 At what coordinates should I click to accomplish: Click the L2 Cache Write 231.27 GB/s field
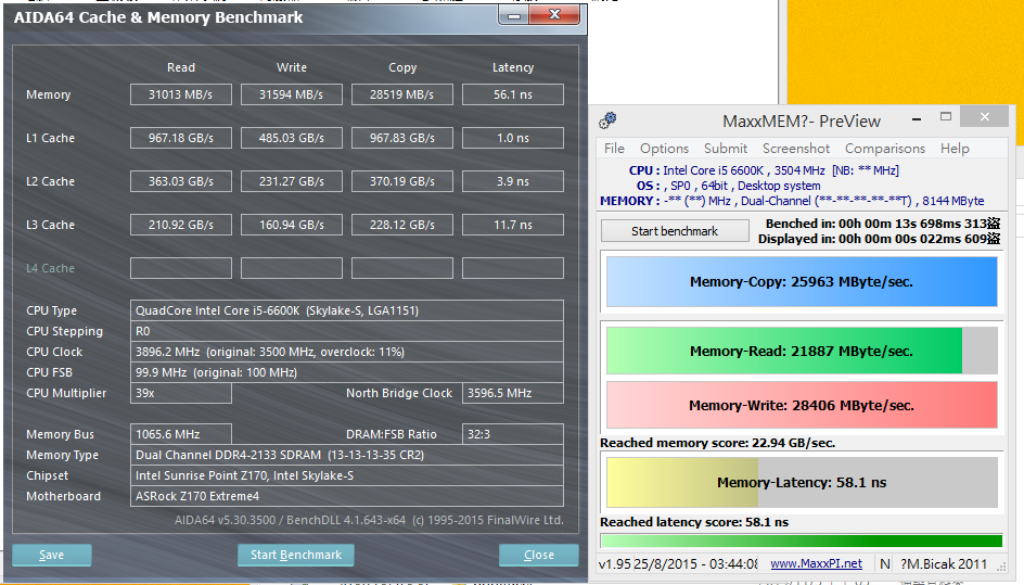291,182
